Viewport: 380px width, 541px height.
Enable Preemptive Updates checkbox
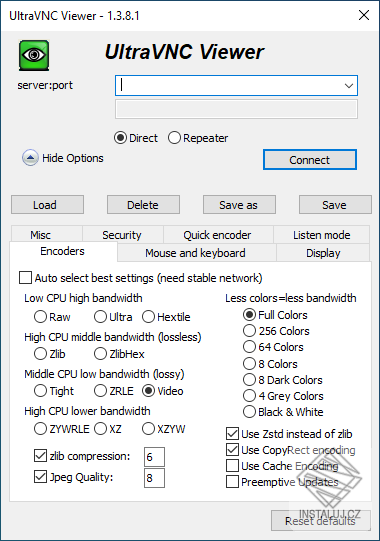click(x=232, y=482)
